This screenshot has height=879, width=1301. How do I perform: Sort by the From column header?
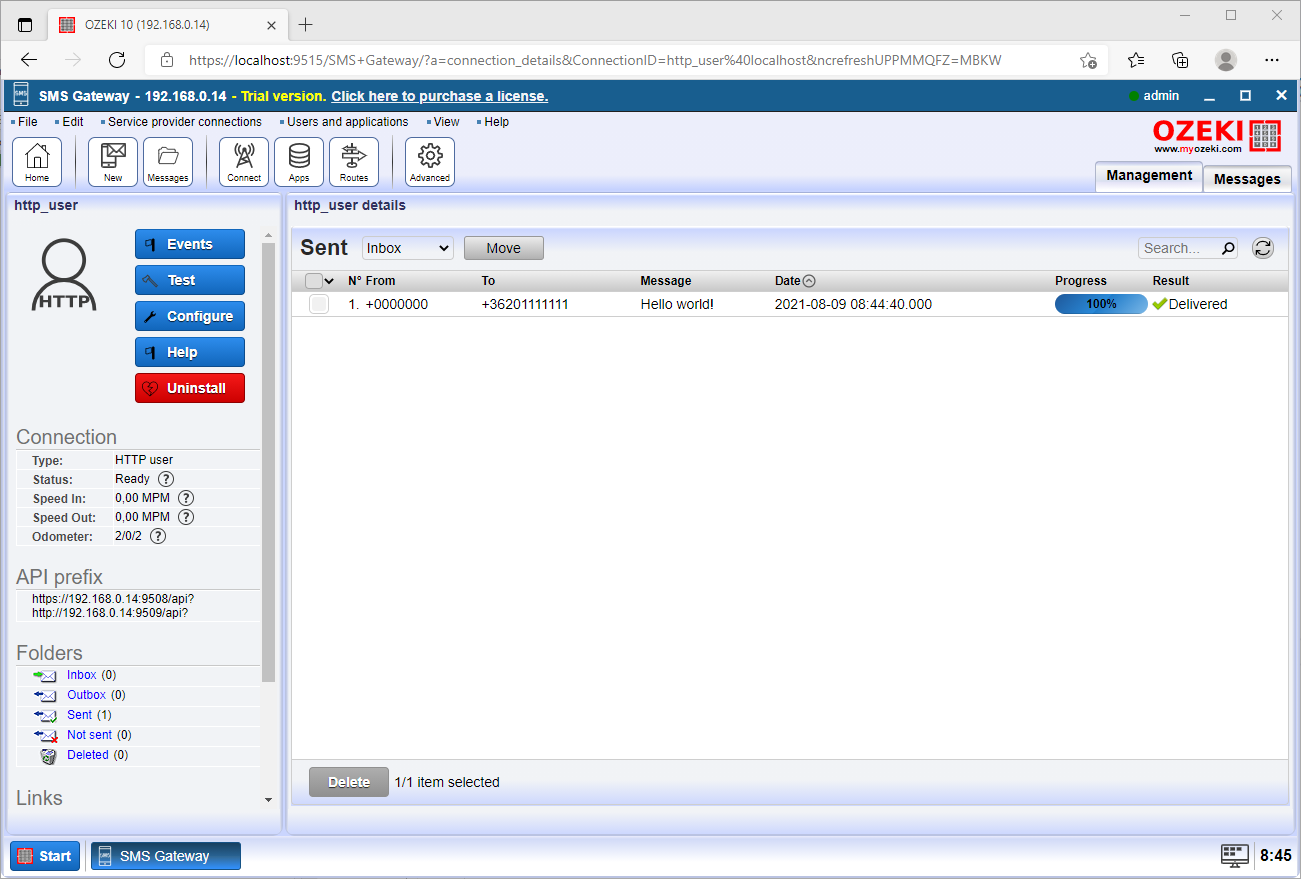380,281
